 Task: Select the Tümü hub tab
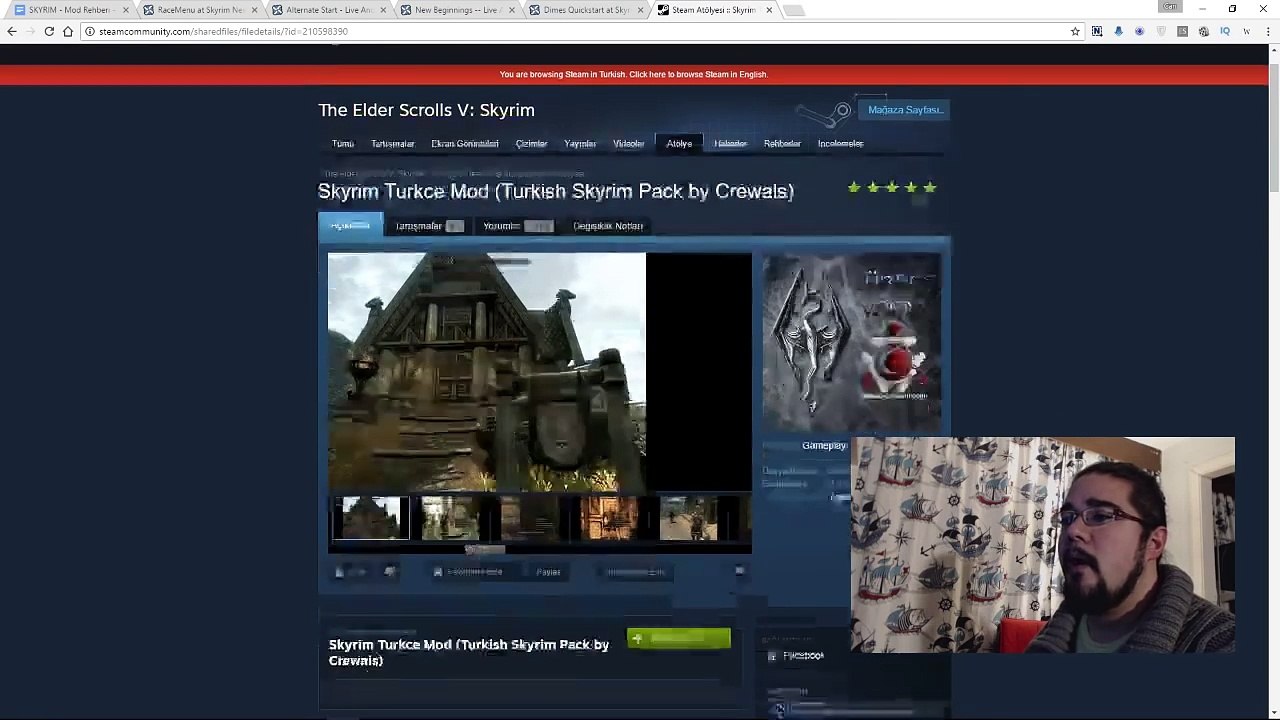coord(343,144)
